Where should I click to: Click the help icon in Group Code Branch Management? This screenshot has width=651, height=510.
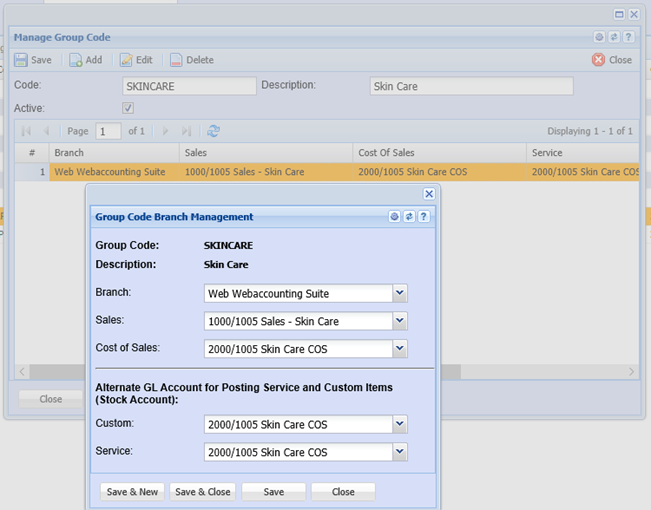[424, 216]
